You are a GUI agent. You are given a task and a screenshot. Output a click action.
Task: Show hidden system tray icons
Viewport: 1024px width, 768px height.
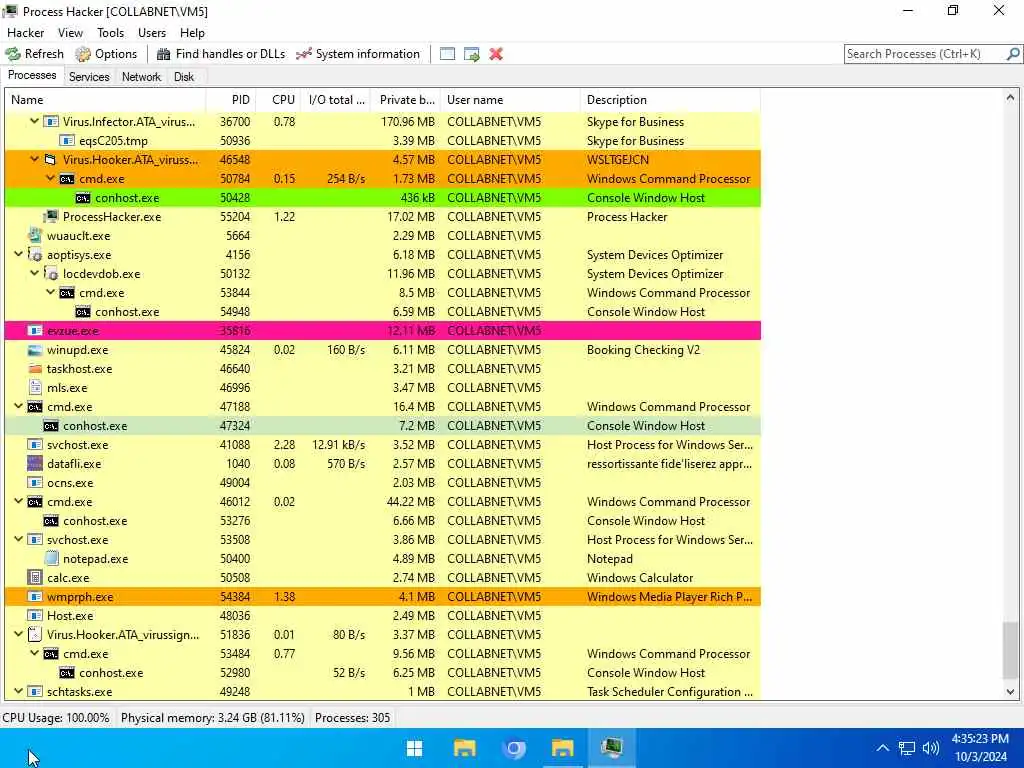click(x=882, y=748)
